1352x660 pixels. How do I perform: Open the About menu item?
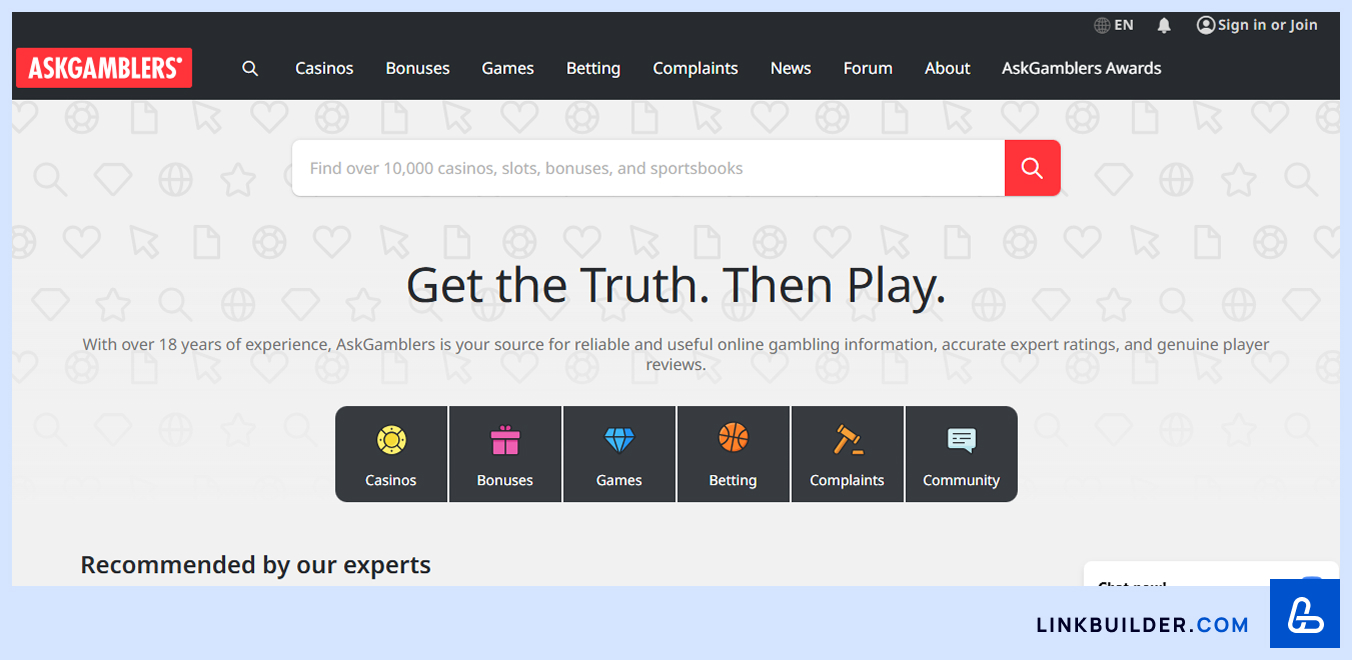click(947, 68)
